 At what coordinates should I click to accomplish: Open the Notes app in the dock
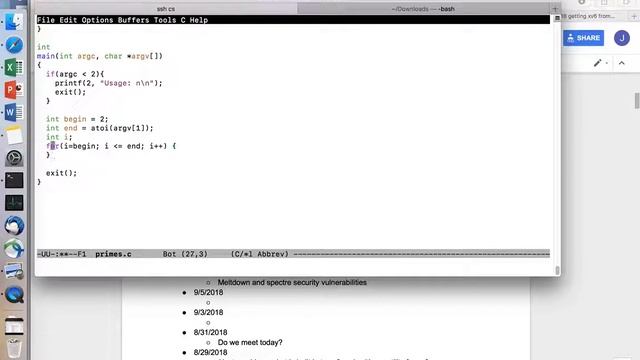click(x=14, y=135)
